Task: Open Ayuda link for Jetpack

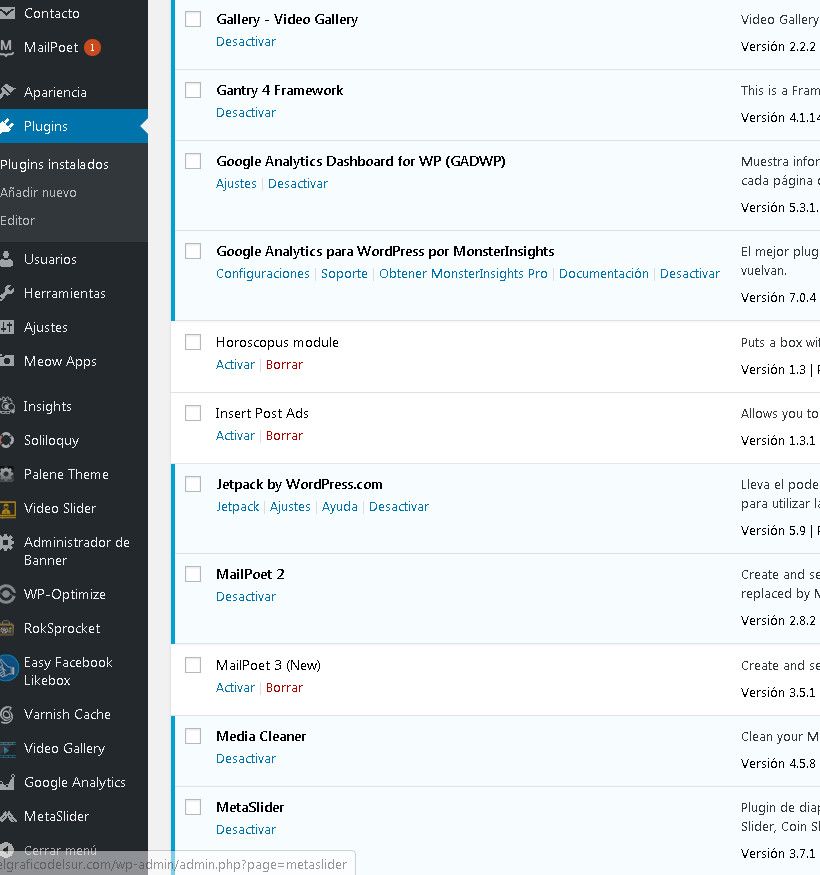Action: [x=339, y=507]
